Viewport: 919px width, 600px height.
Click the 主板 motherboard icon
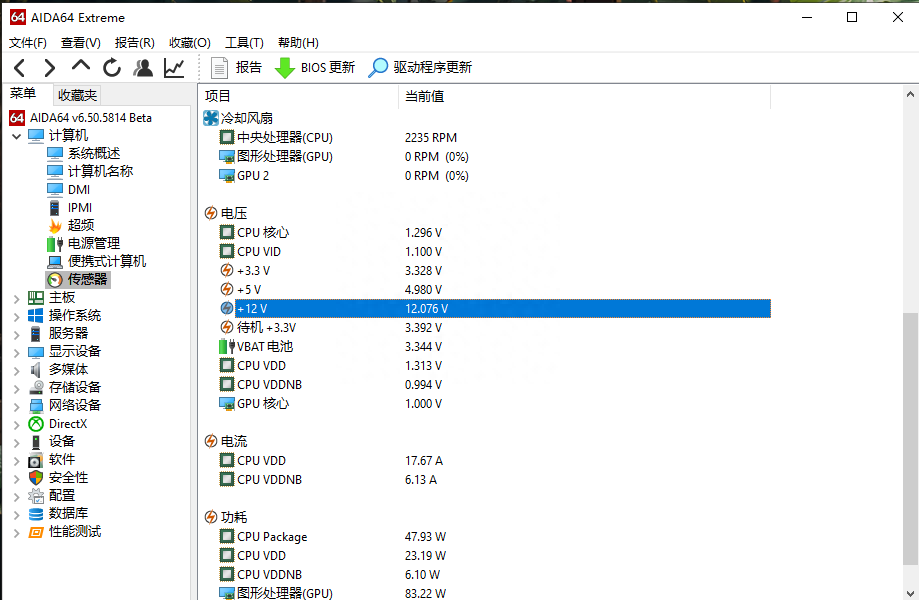[36, 298]
